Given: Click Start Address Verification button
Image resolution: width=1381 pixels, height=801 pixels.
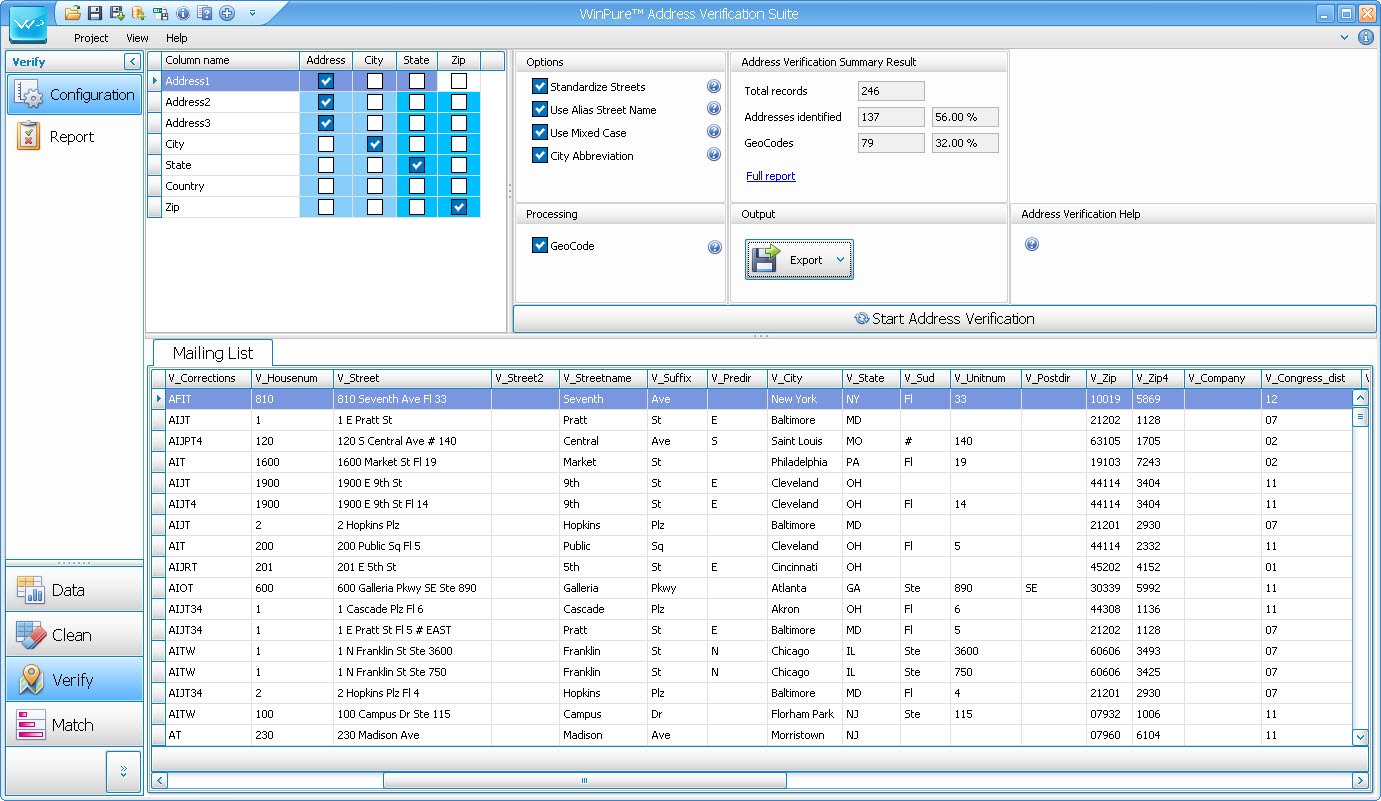Looking at the screenshot, I should pos(945,319).
